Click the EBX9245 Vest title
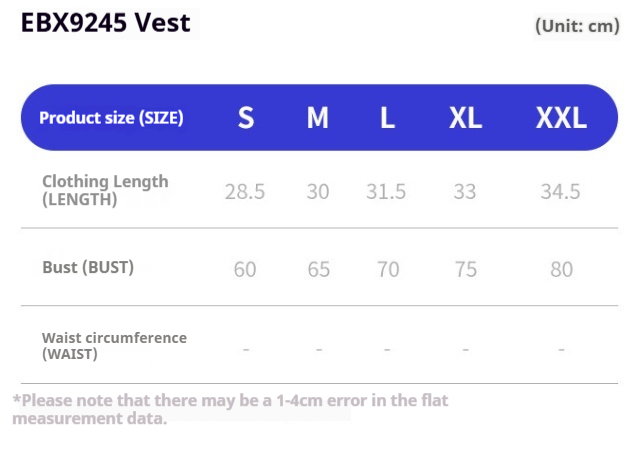Screen dimensions: 633x462 105,22
